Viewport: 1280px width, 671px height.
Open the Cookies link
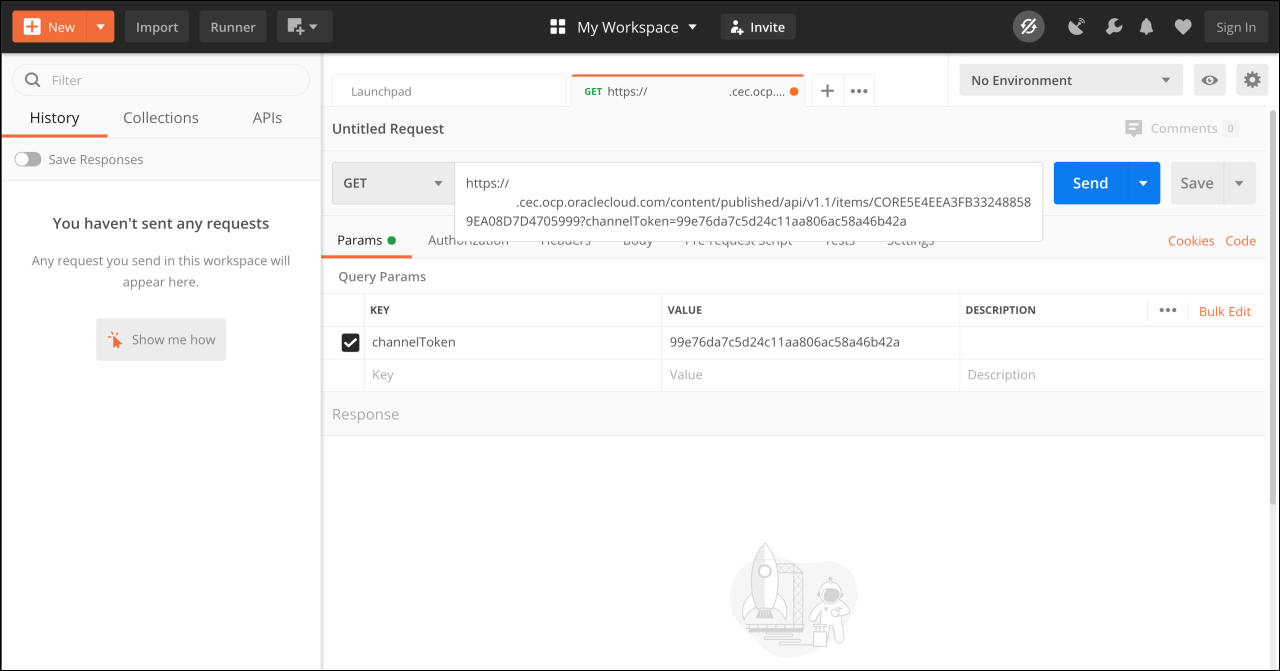click(1191, 241)
